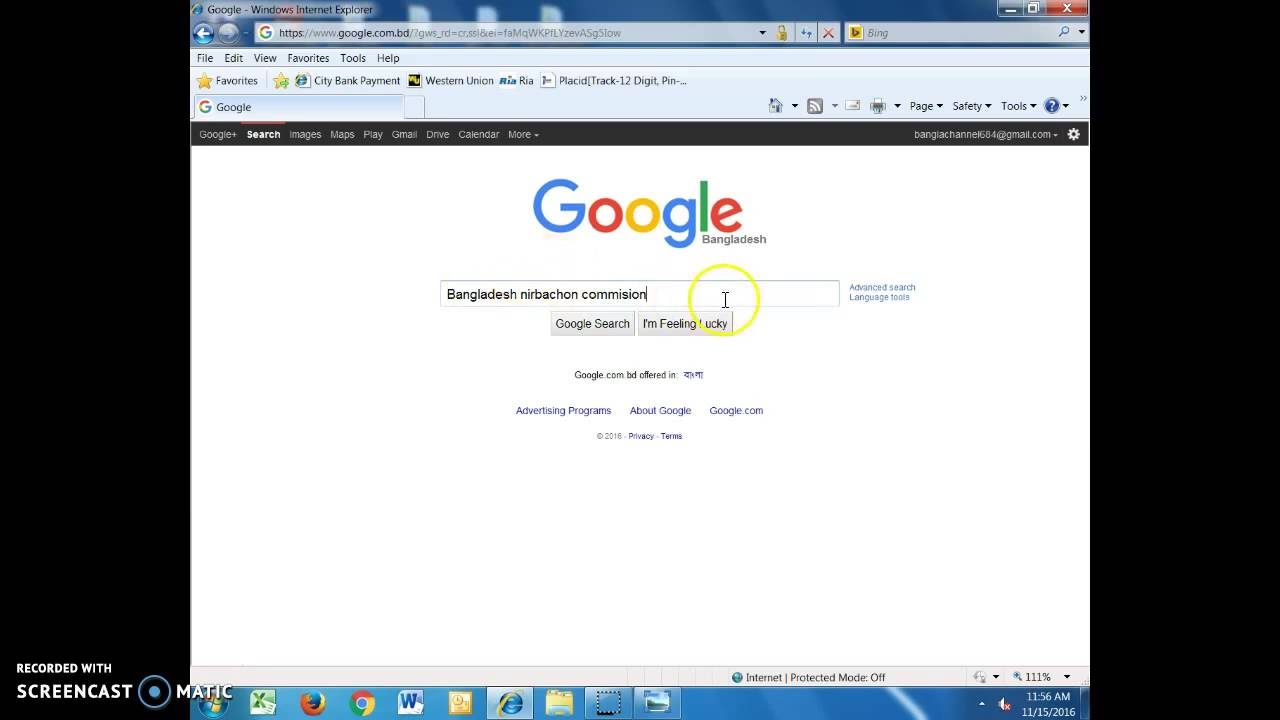Click the Bing search magnifier icon

click(x=1064, y=32)
